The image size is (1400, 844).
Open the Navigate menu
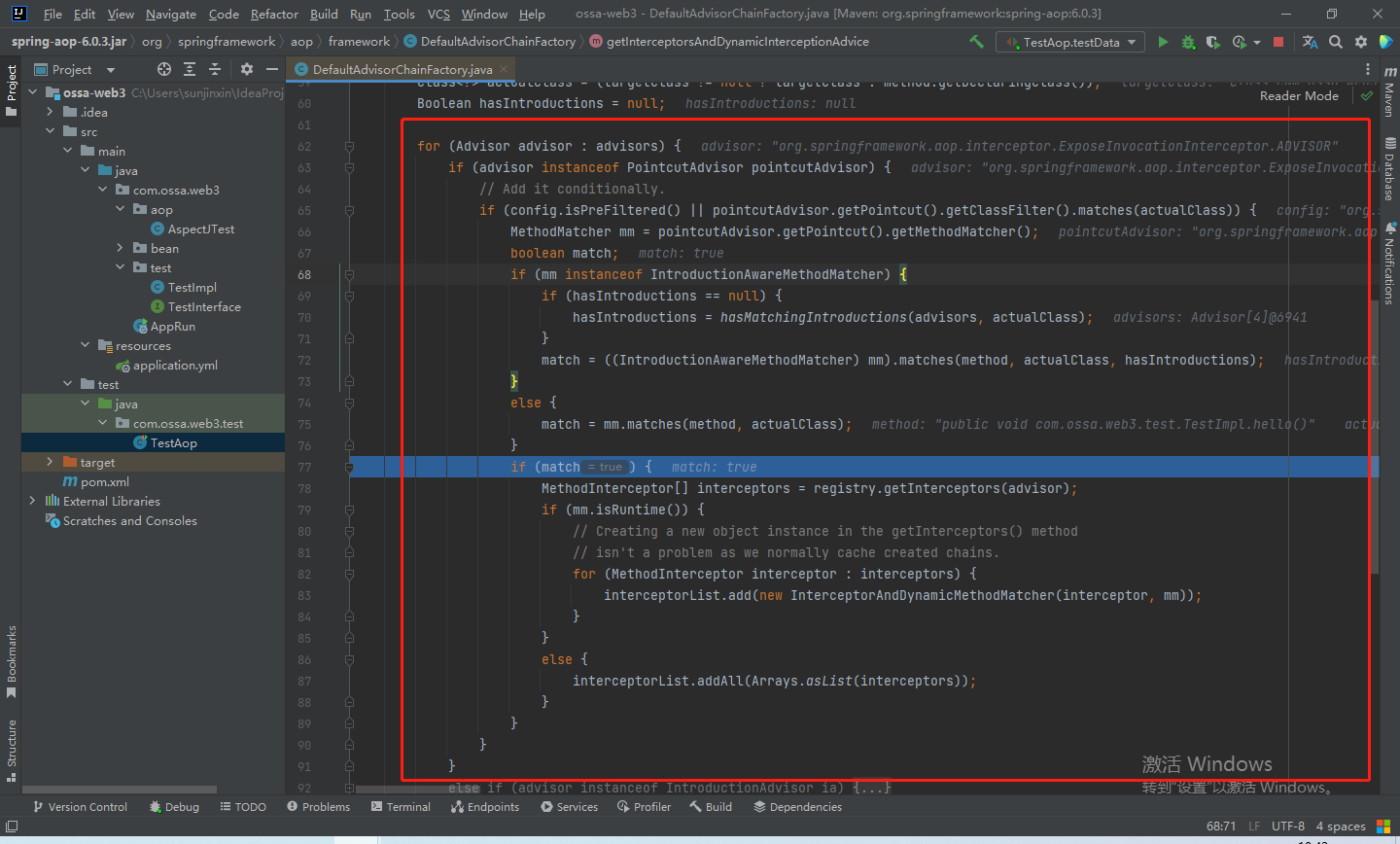(x=171, y=14)
